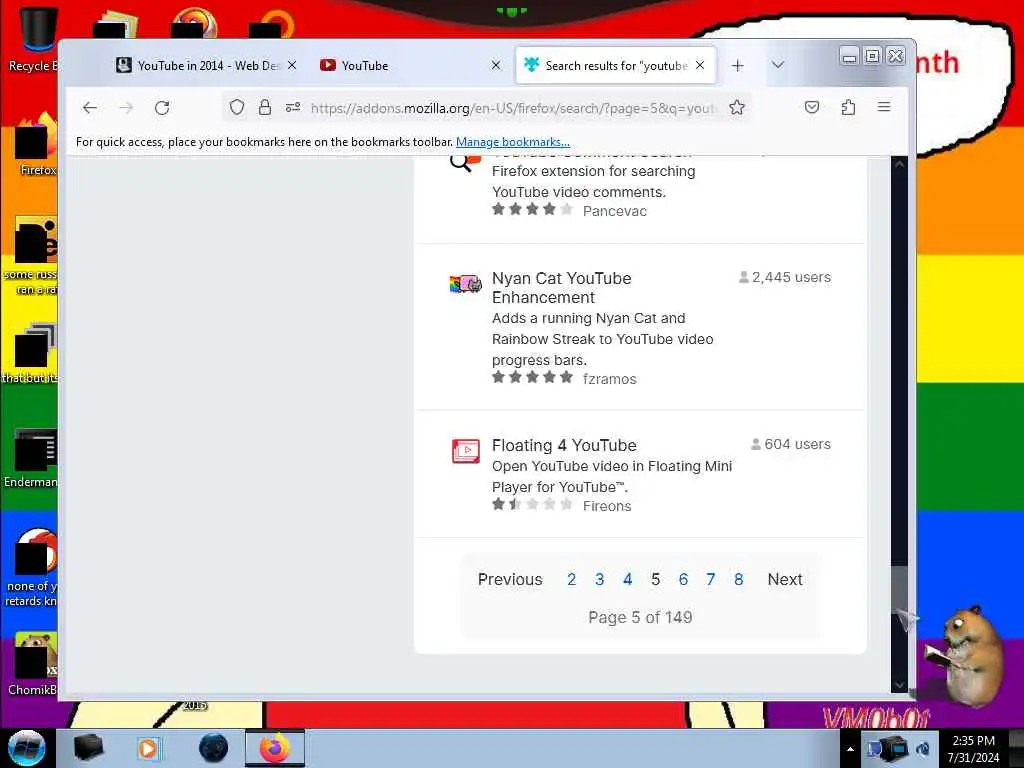The width and height of the screenshot is (1024, 768).
Task: Click the scrollbar down arrow
Action: pyautogui.click(x=899, y=685)
